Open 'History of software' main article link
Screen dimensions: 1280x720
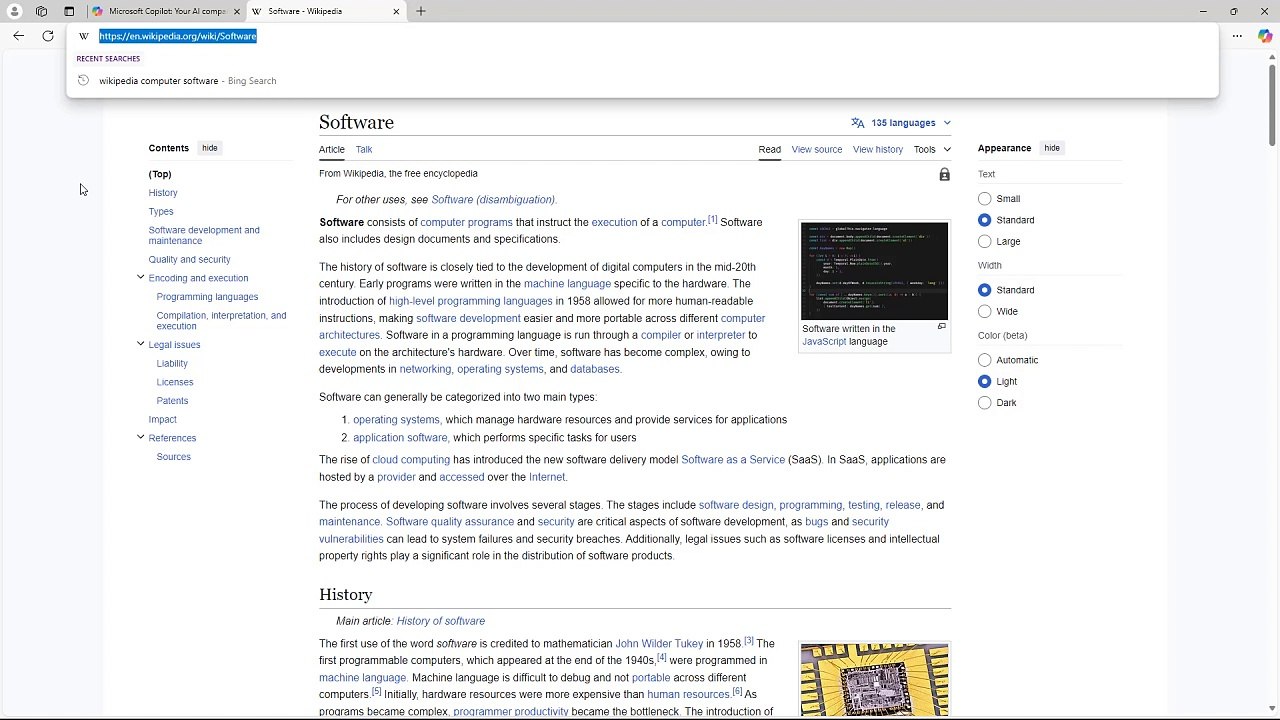click(x=441, y=621)
